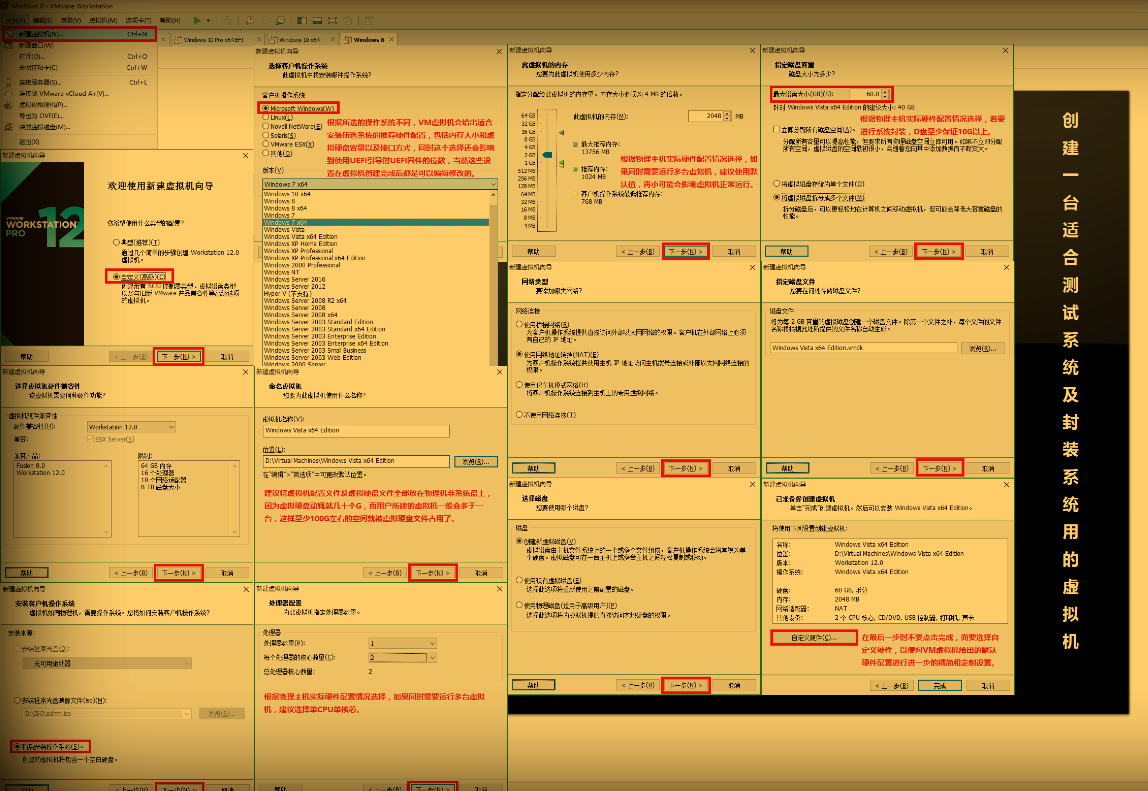This screenshot has height=791, width=1148.
Task: Select the 自定义(高级) radio option
Action: [117, 276]
